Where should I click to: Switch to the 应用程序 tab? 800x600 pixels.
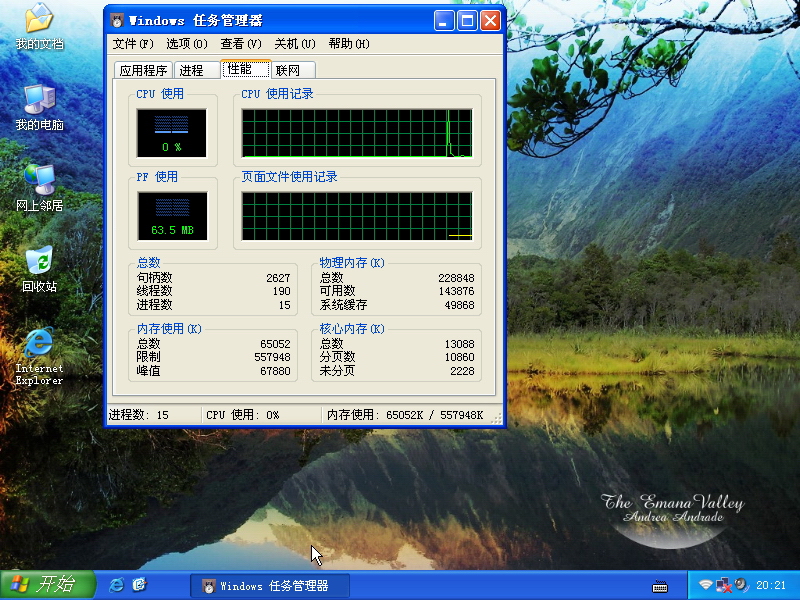pos(143,70)
